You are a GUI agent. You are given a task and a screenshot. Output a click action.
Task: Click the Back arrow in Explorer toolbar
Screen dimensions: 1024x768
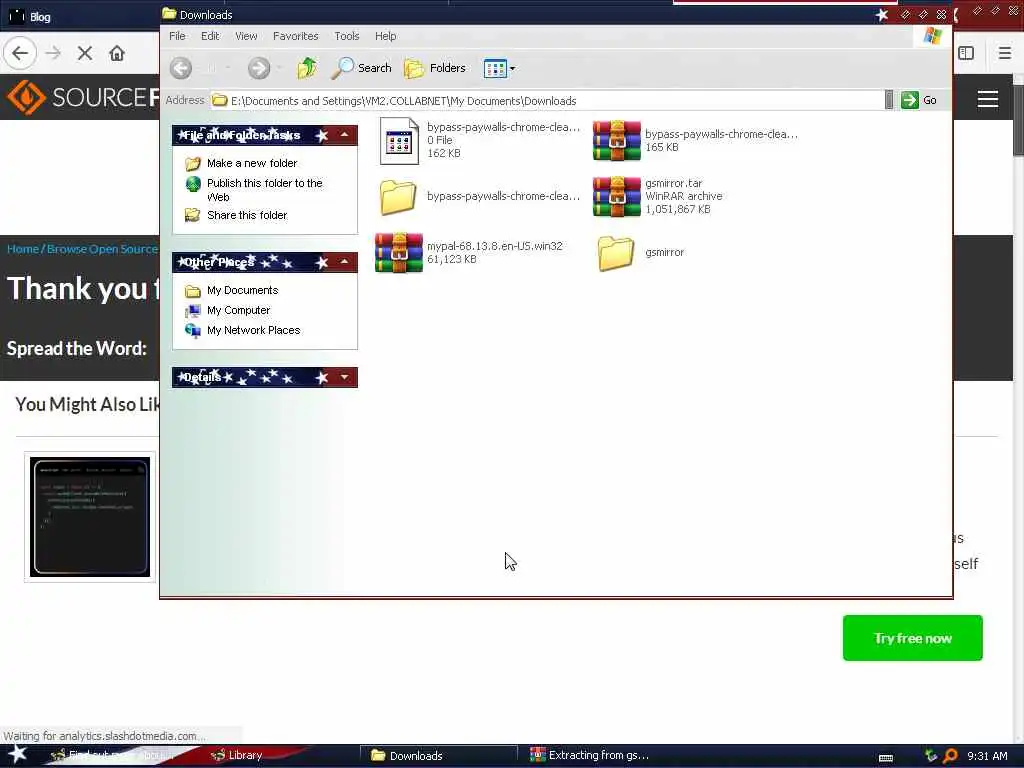click(x=181, y=68)
